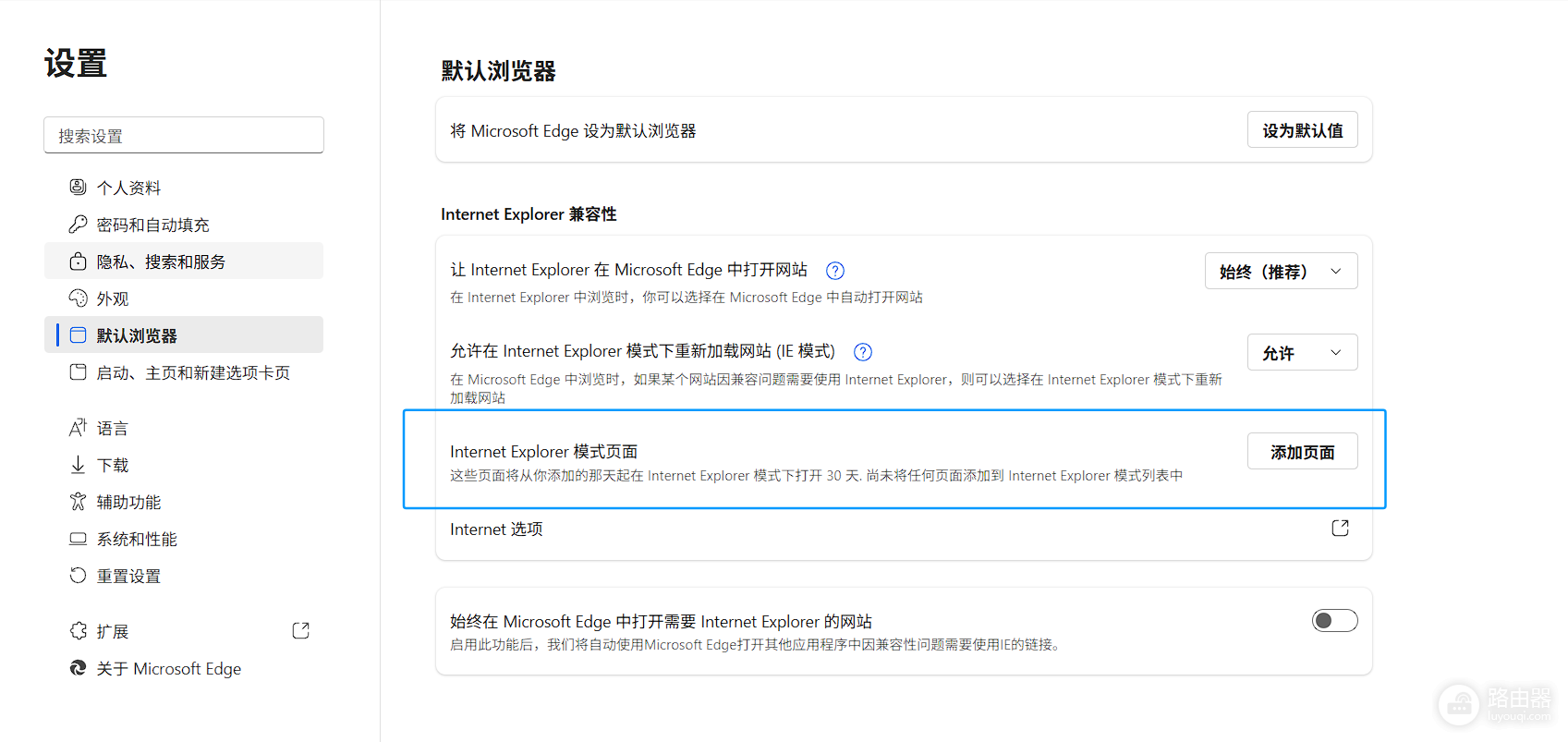The width and height of the screenshot is (1568, 742).
Task: Select 默认浏览器 sidebar item
Action: pyautogui.click(x=184, y=335)
